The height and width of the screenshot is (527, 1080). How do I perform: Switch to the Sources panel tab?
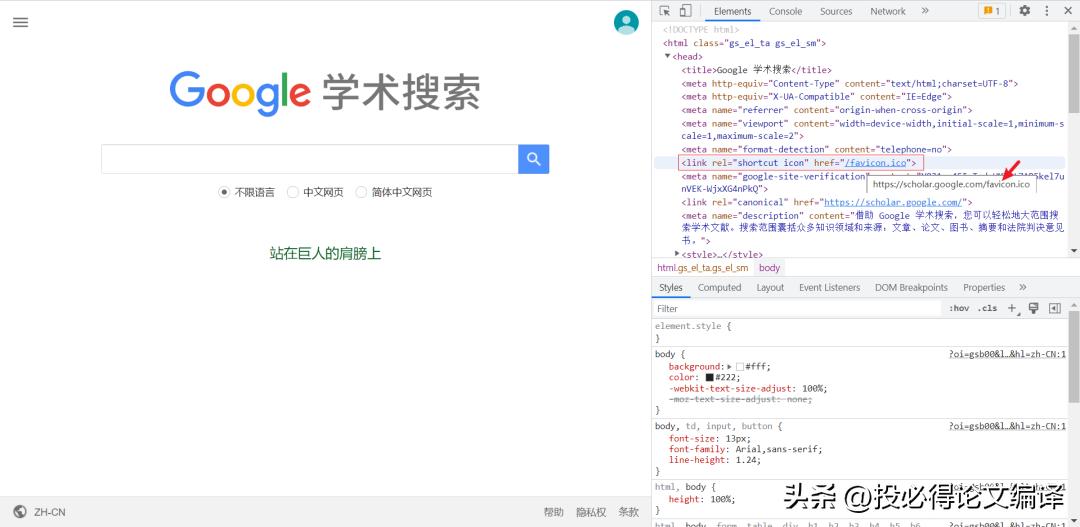(x=836, y=11)
